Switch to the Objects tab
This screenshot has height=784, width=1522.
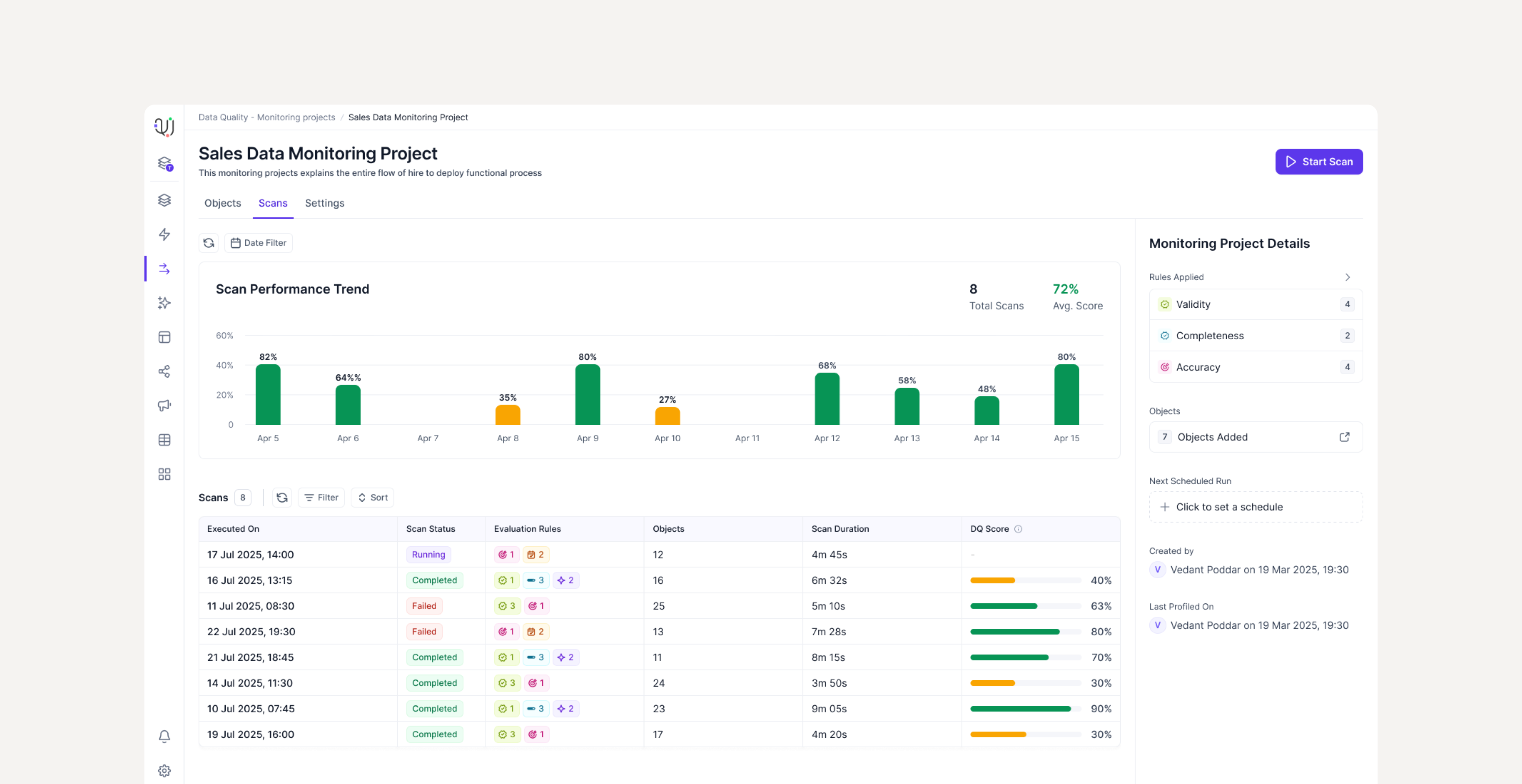[223, 203]
